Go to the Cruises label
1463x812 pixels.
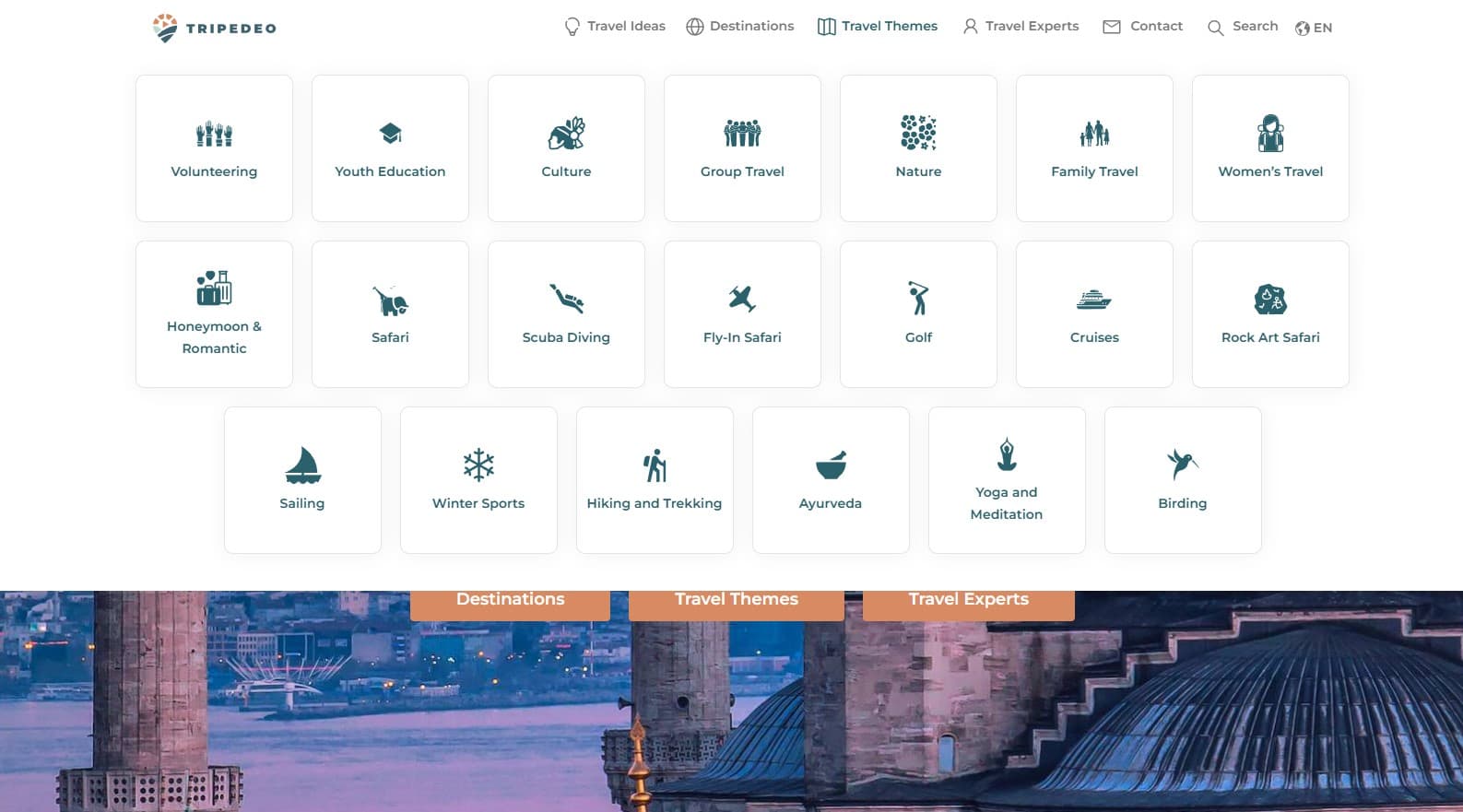1094,337
